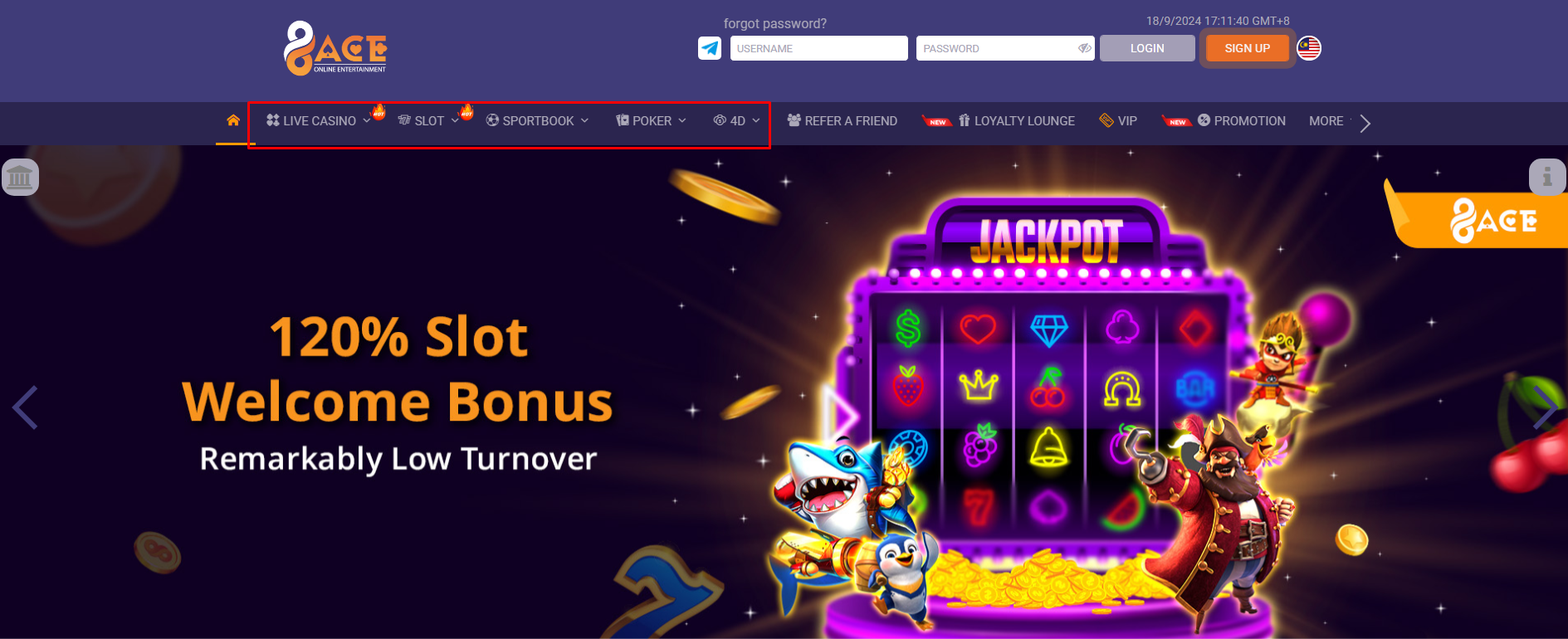Open the Refer a Friend page
Screen dimensions: 1568x639
click(x=842, y=120)
